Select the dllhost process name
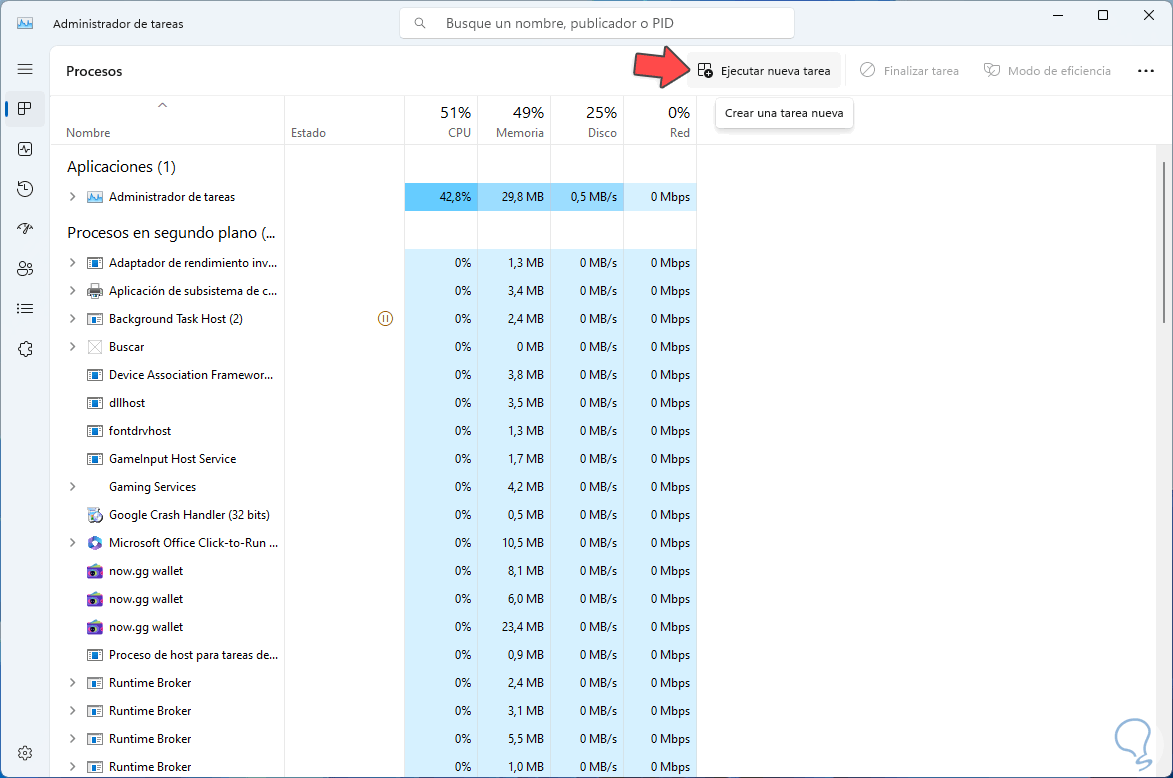1173x778 pixels. pyautogui.click(x=127, y=403)
